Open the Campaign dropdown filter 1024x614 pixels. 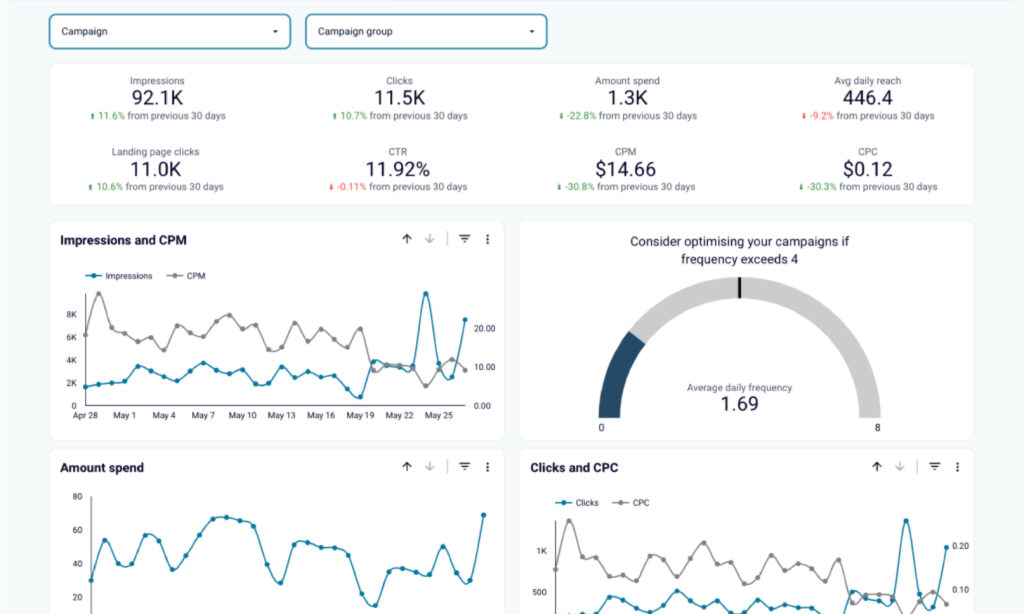coord(169,31)
